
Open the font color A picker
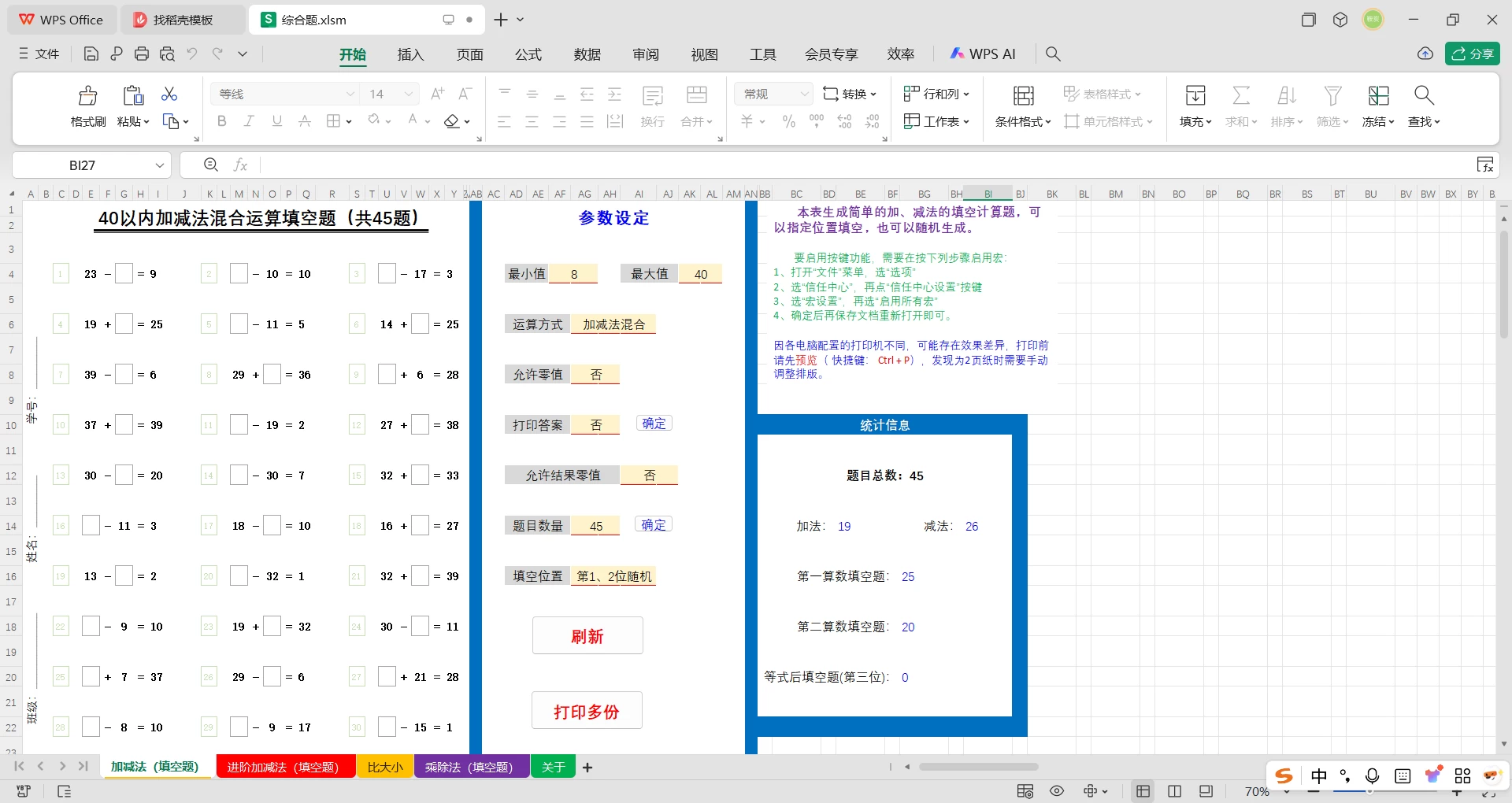point(413,120)
